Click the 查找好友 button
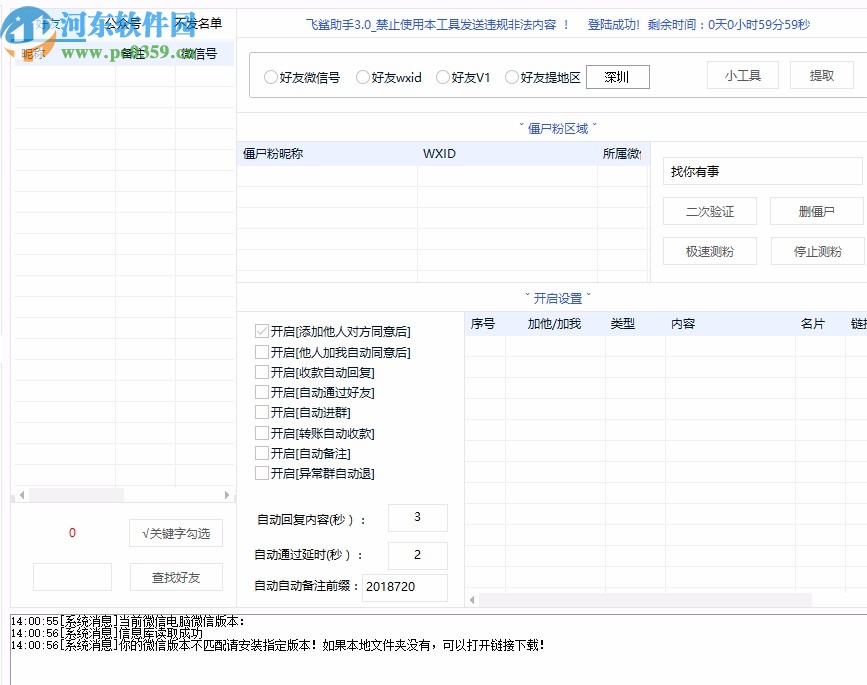This screenshot has width=867, height=685. (x=176, y=577)
